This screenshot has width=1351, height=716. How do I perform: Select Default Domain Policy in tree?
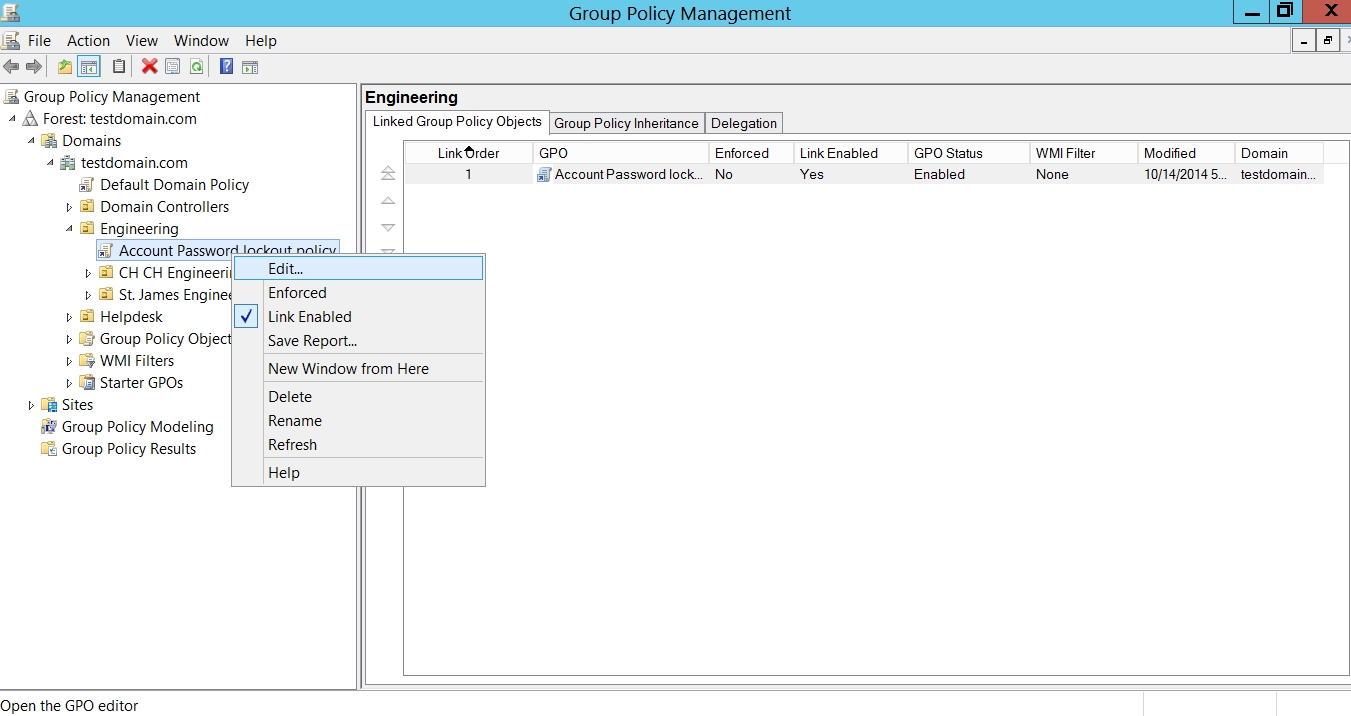[174, 185]
